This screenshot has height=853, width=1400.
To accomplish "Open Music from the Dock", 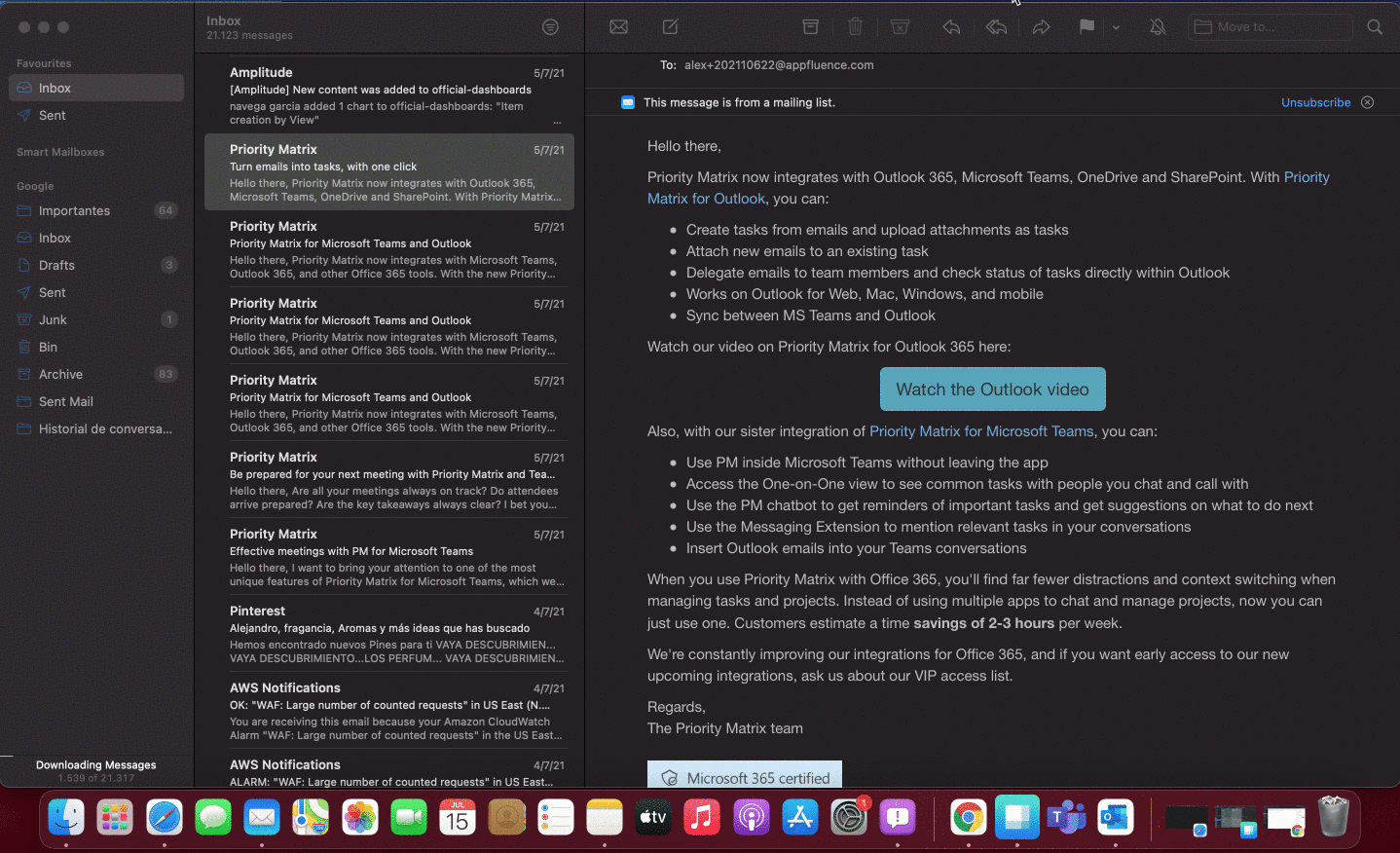I will [x=702, y=818].
